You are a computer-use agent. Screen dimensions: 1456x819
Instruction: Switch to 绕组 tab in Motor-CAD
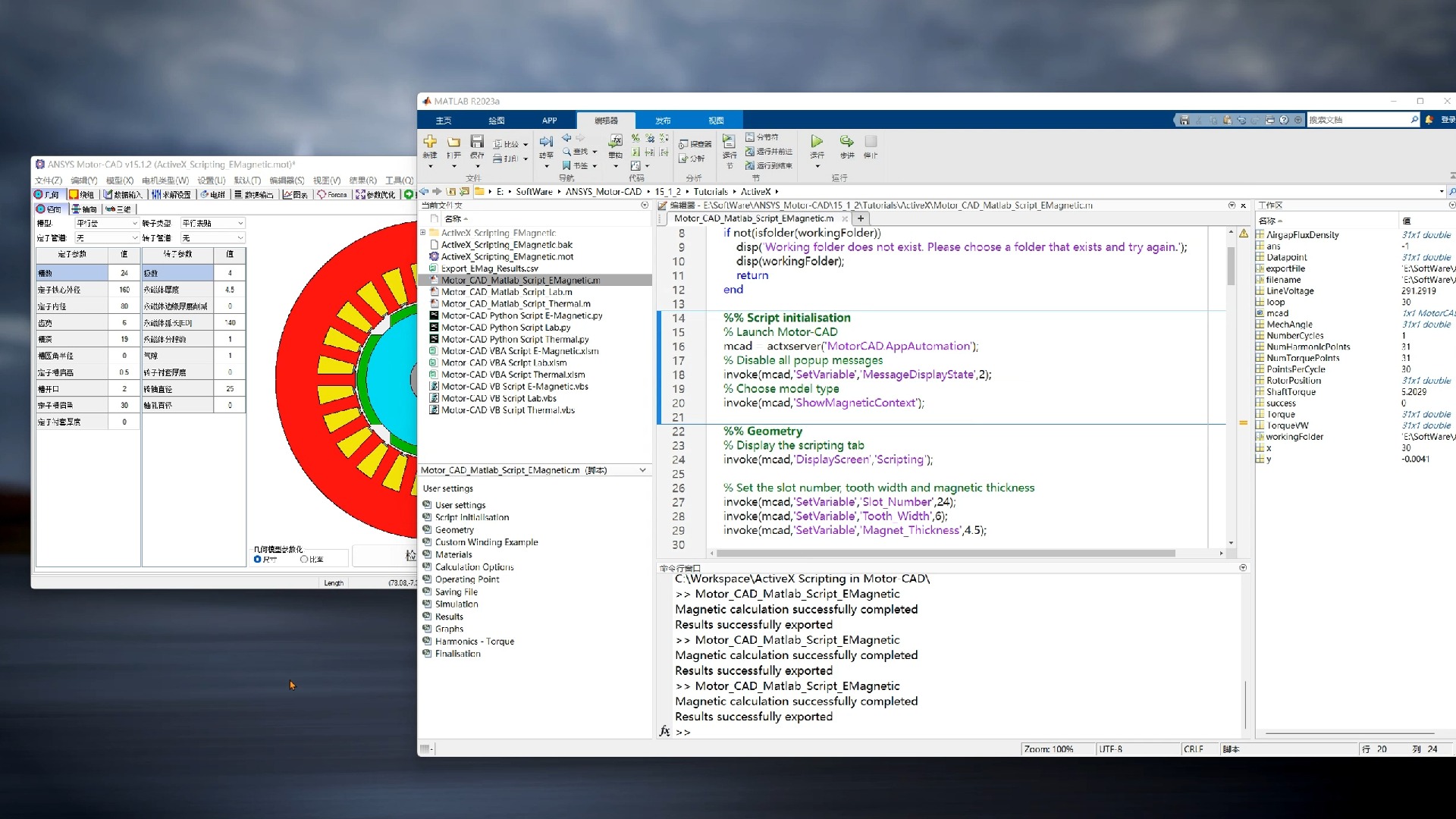tap(82, 195)
